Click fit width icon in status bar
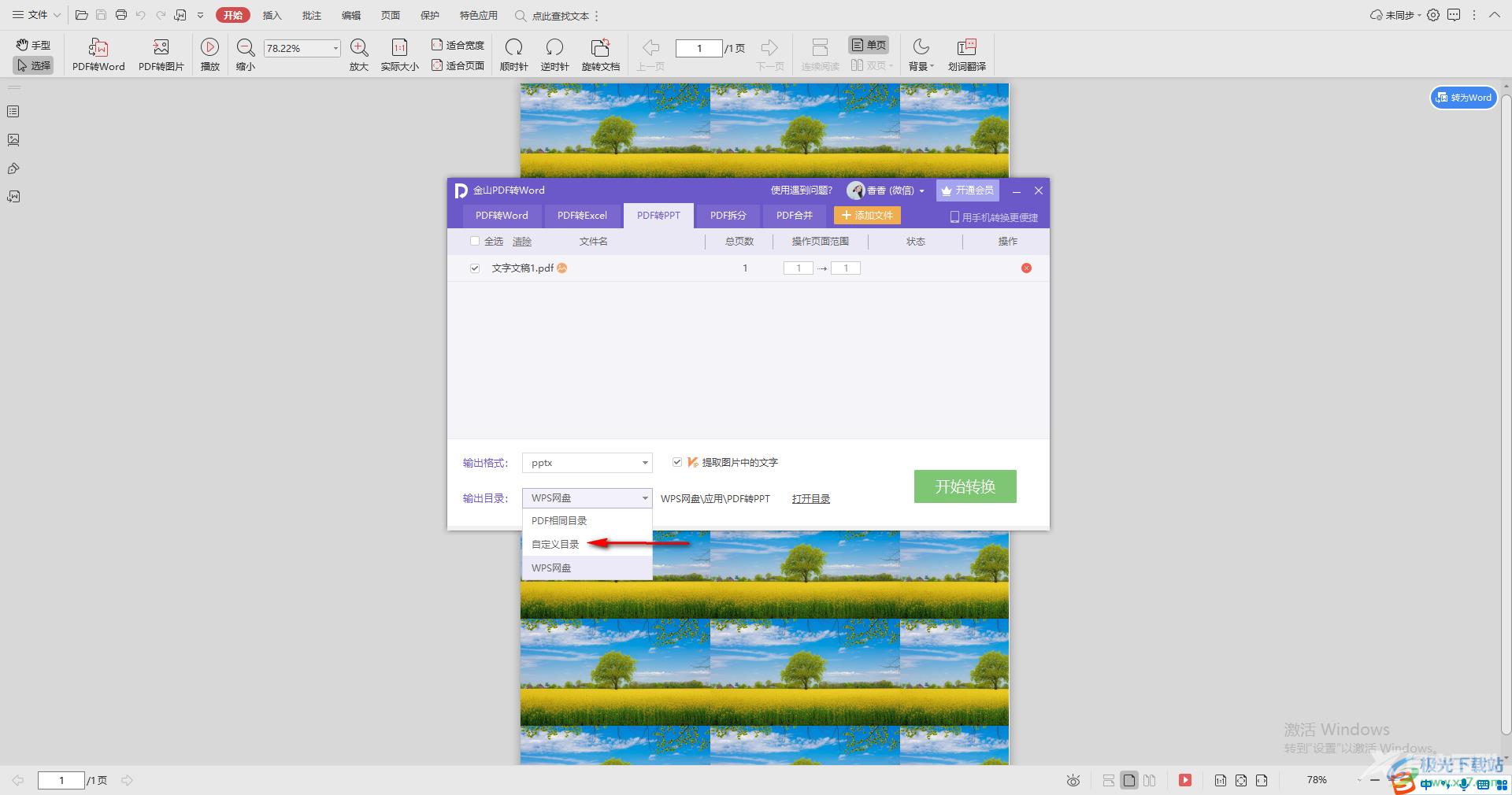The height and width of the screenshot is (795, 1512). point(1262,780)
